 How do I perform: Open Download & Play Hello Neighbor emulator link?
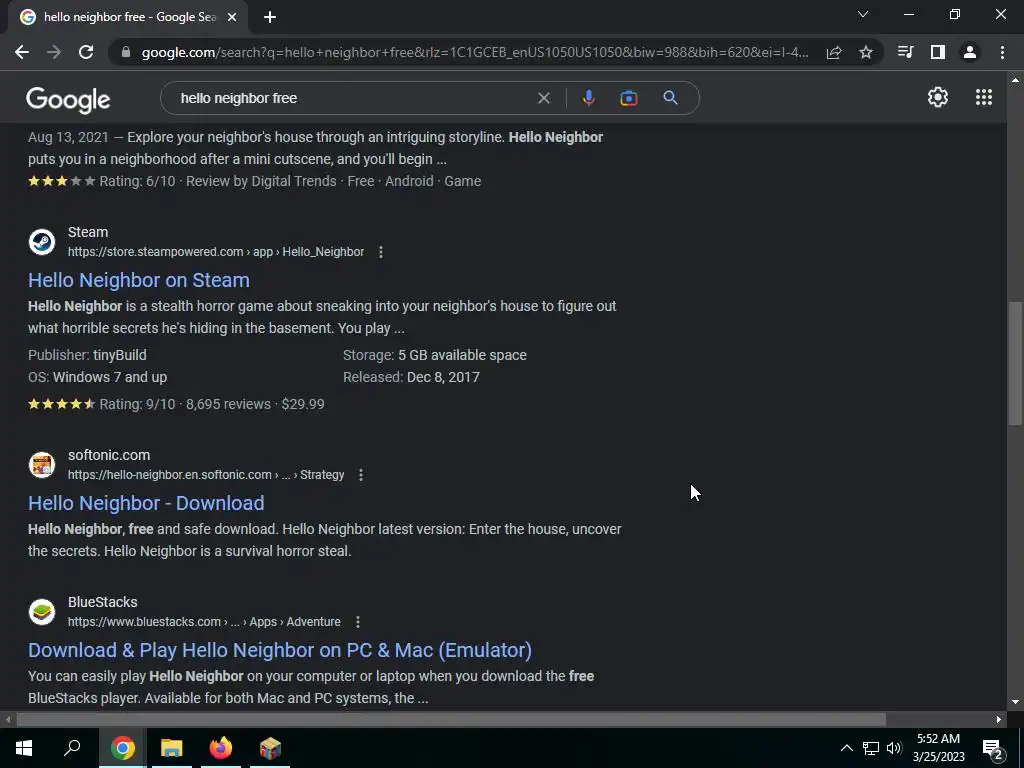click(280, 650)
